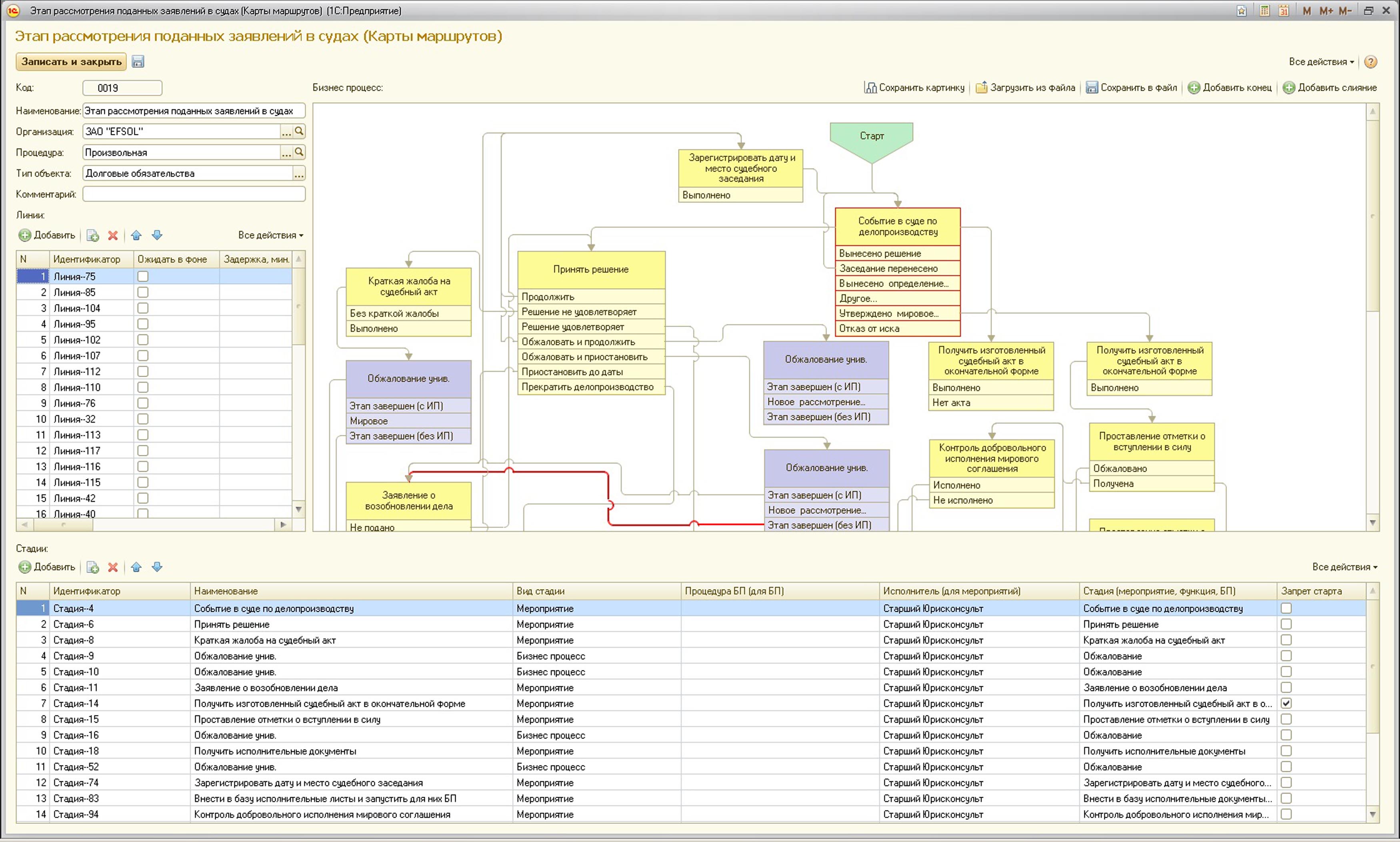Click into the Комментарий field
This screenshot has width=1400, height=842.
click(194, 194)
